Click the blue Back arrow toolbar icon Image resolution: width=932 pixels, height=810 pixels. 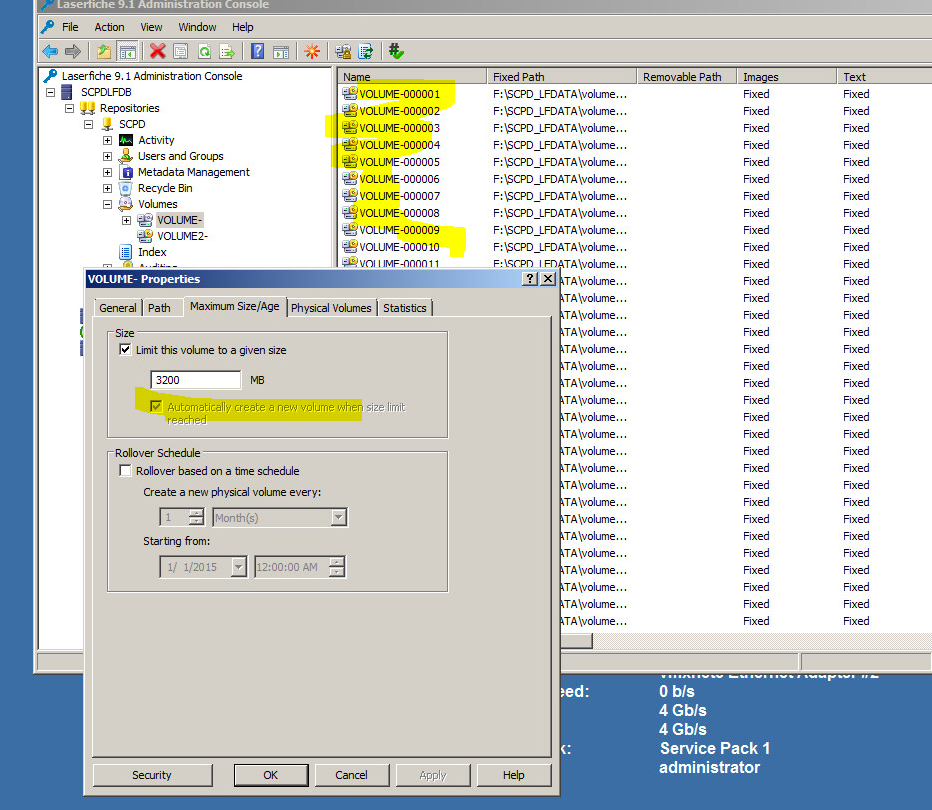coord(50,52)
